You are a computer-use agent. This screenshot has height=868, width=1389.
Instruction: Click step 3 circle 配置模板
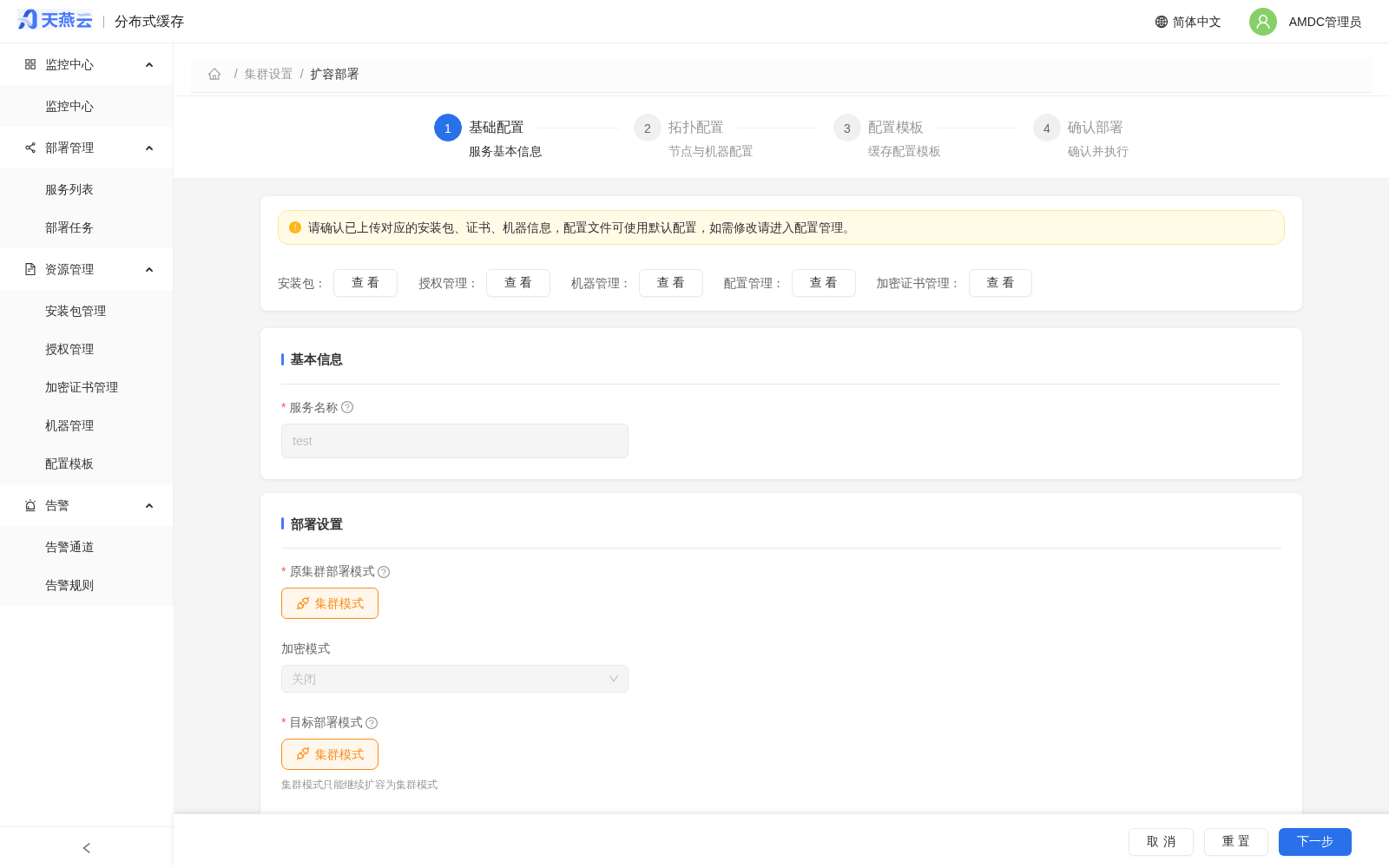[847, 128]
